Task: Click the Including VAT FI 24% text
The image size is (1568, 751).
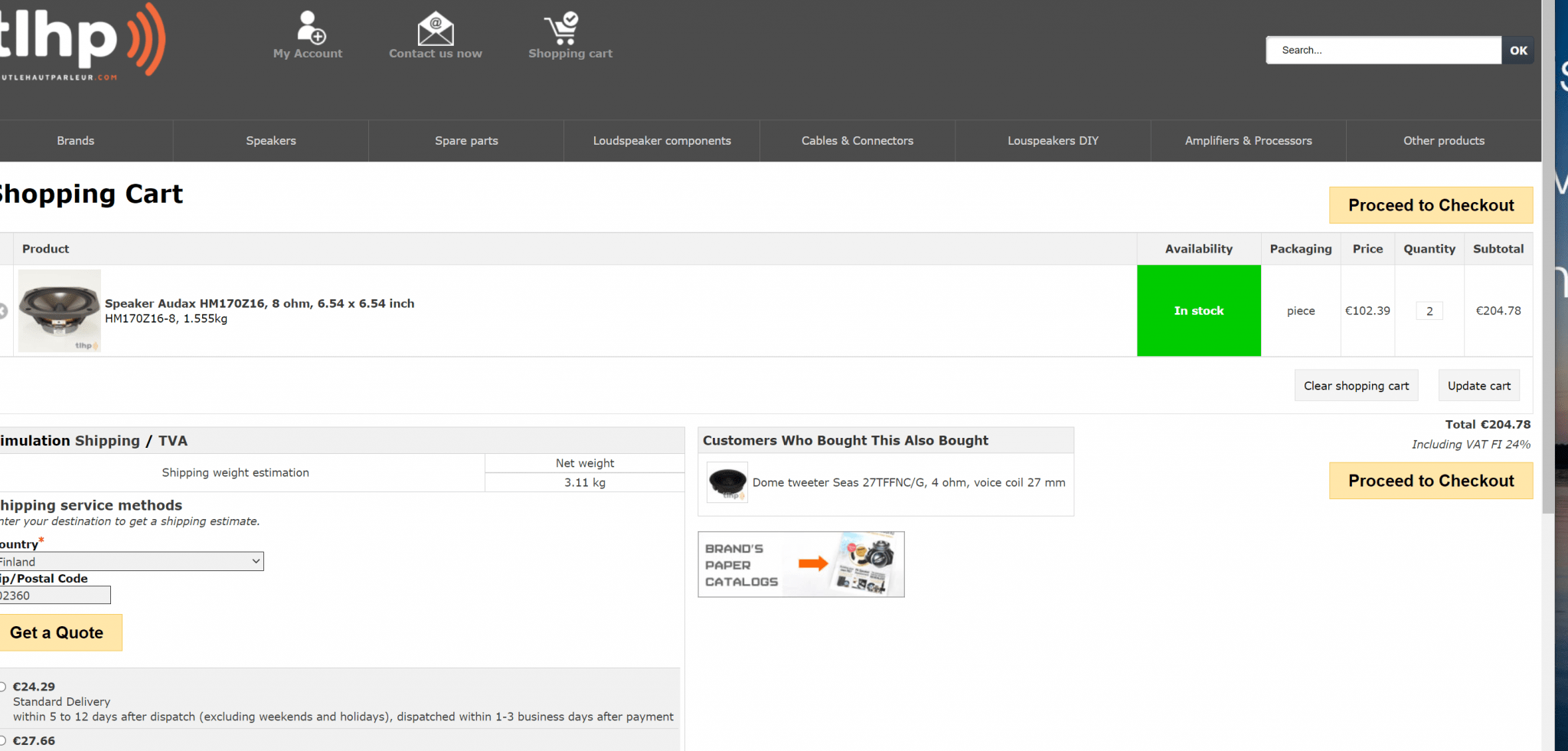Action: pos(1471,444)
